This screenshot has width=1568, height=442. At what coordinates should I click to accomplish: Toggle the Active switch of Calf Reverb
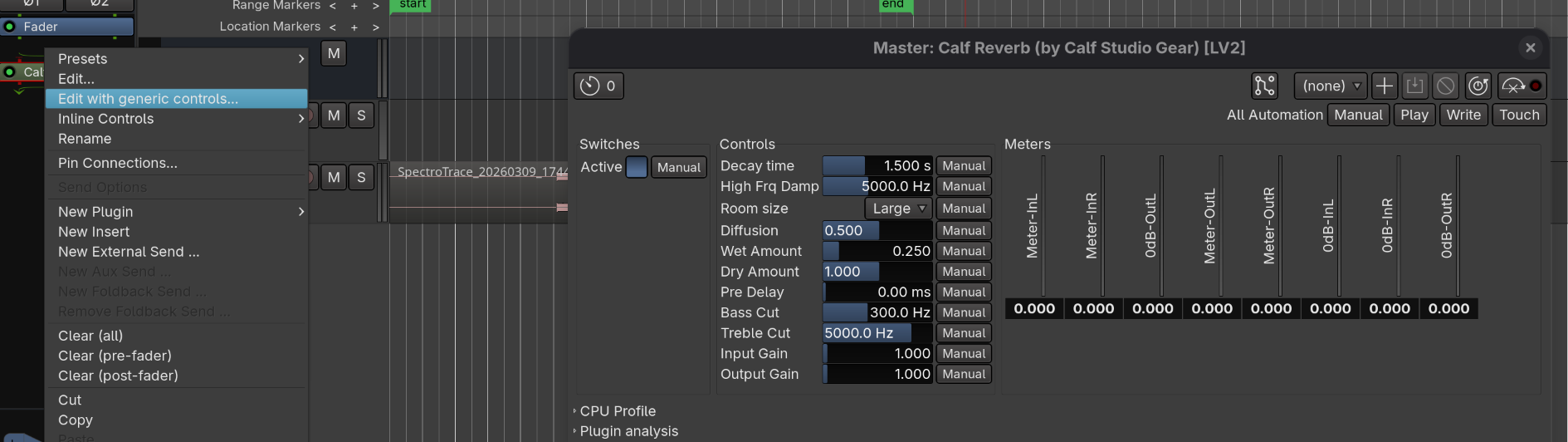tap(637, 167)
